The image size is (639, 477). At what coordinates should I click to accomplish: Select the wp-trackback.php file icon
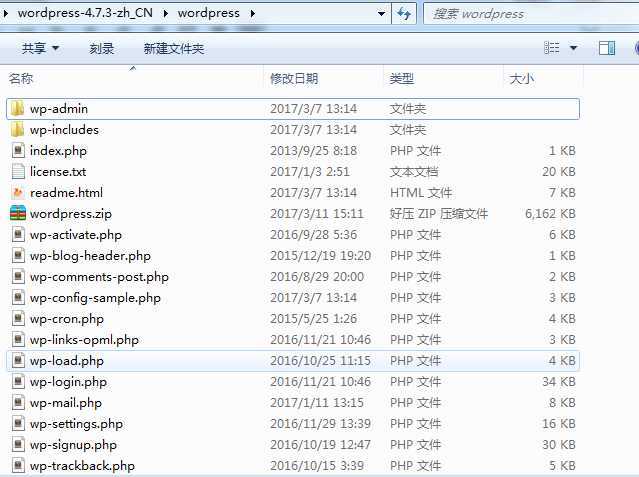[x=18, y=466]
